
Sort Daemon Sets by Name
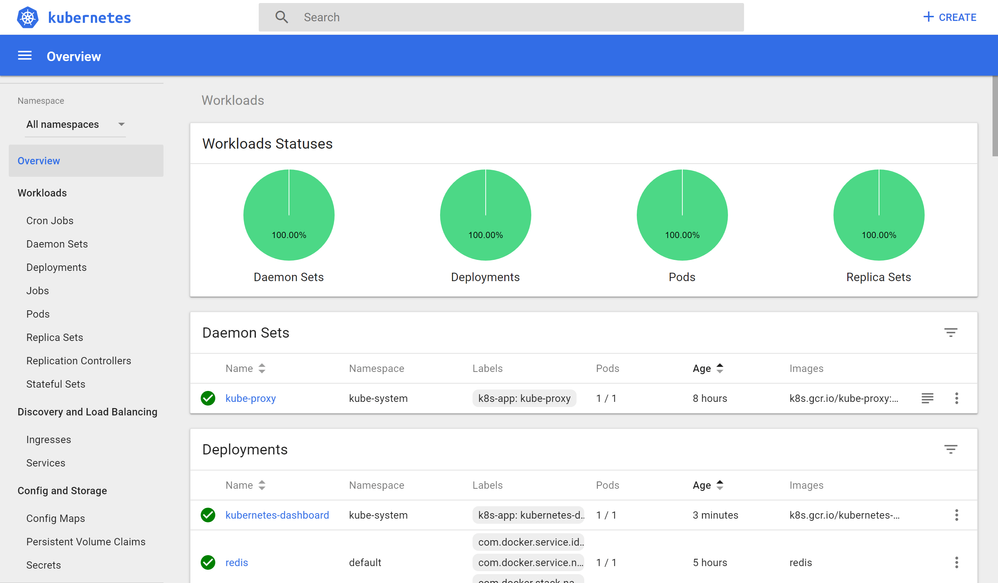pyautogui.click(x=245, y=369)
